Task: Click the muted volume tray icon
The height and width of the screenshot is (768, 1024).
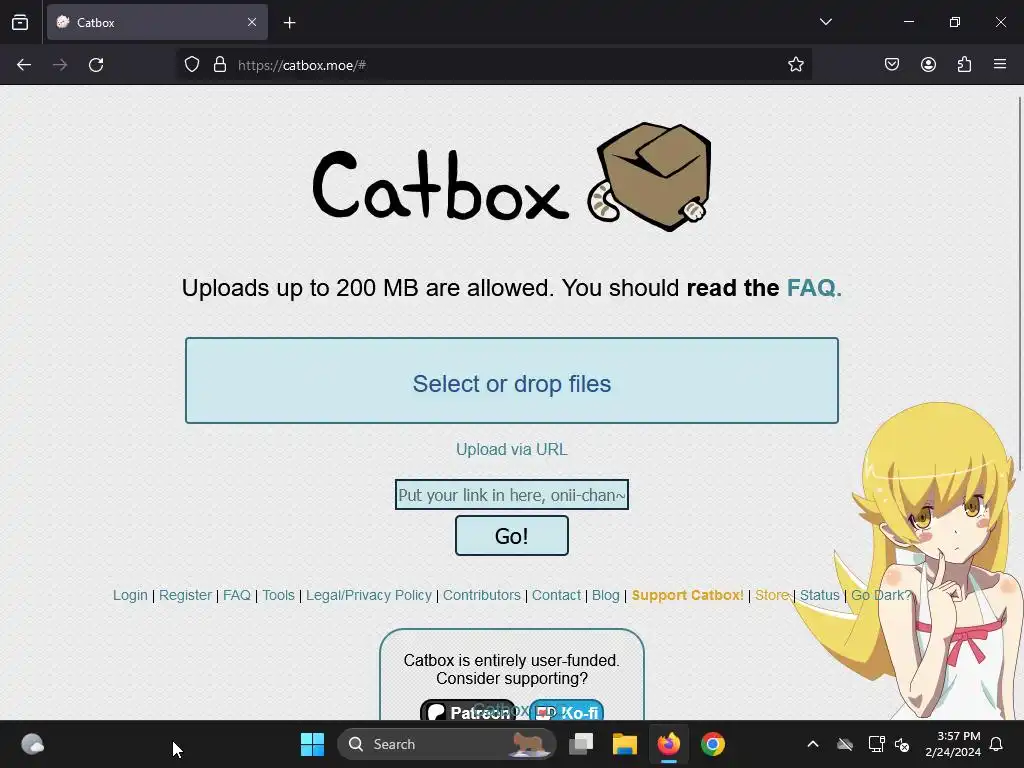Action: click(x=902, y=744)
